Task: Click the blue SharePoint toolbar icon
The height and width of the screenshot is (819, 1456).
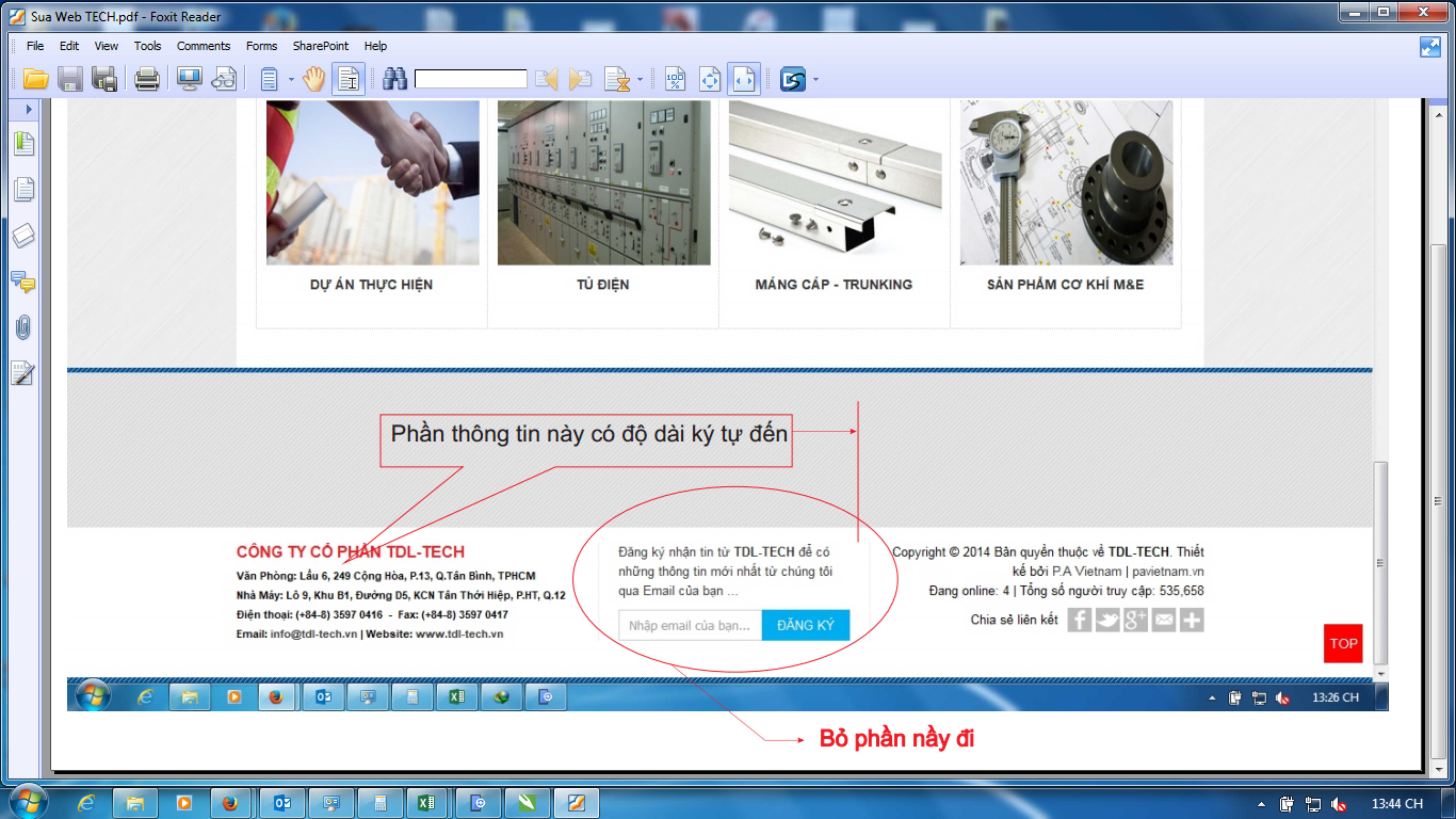Action: pos(792,79)
